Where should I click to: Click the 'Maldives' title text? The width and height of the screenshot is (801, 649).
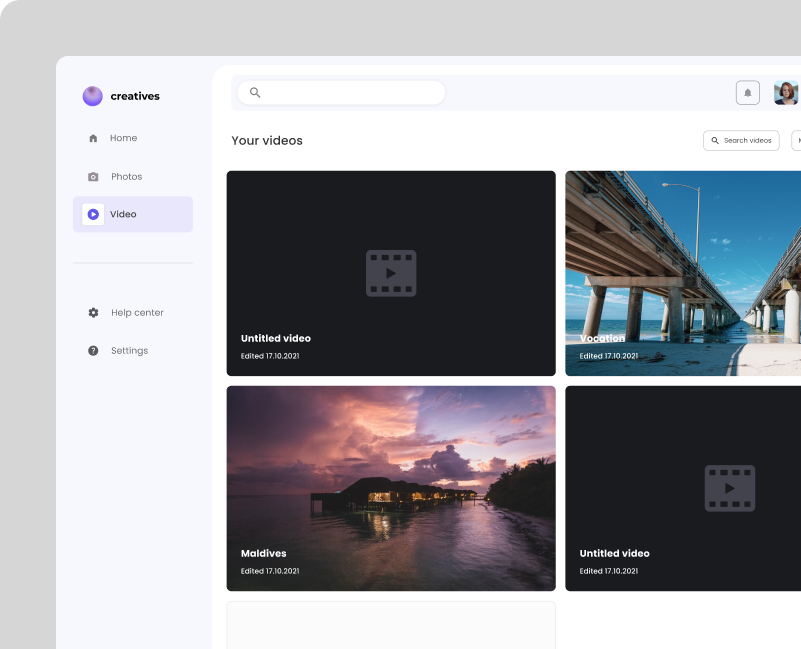click(264, 553)
